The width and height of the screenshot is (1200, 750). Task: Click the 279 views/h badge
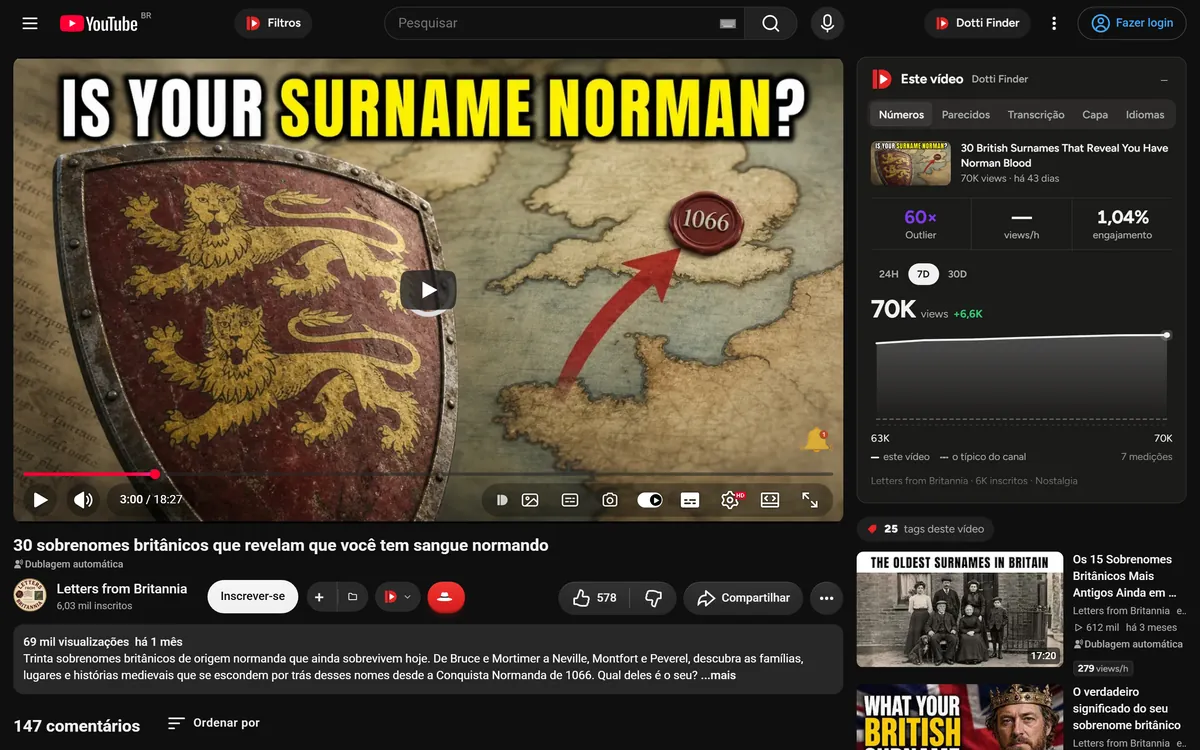[x=1102, y=668]
